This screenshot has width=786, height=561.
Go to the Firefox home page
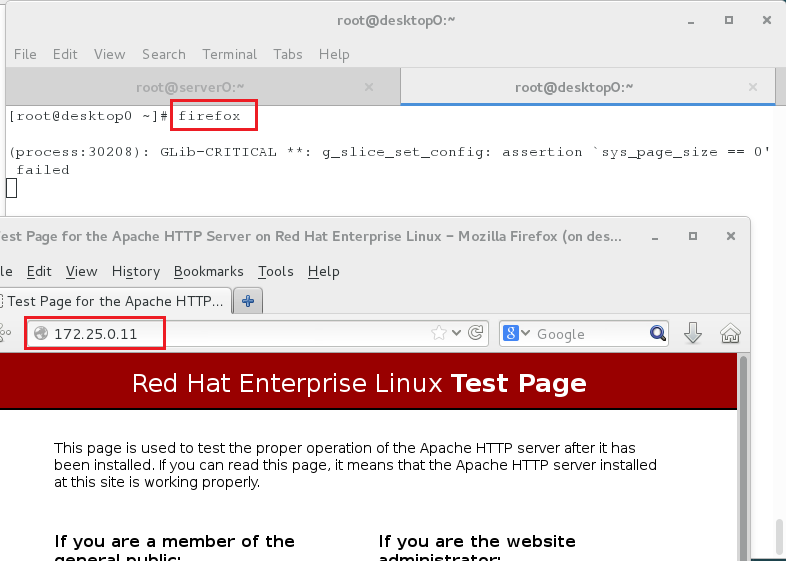(730, 333)
